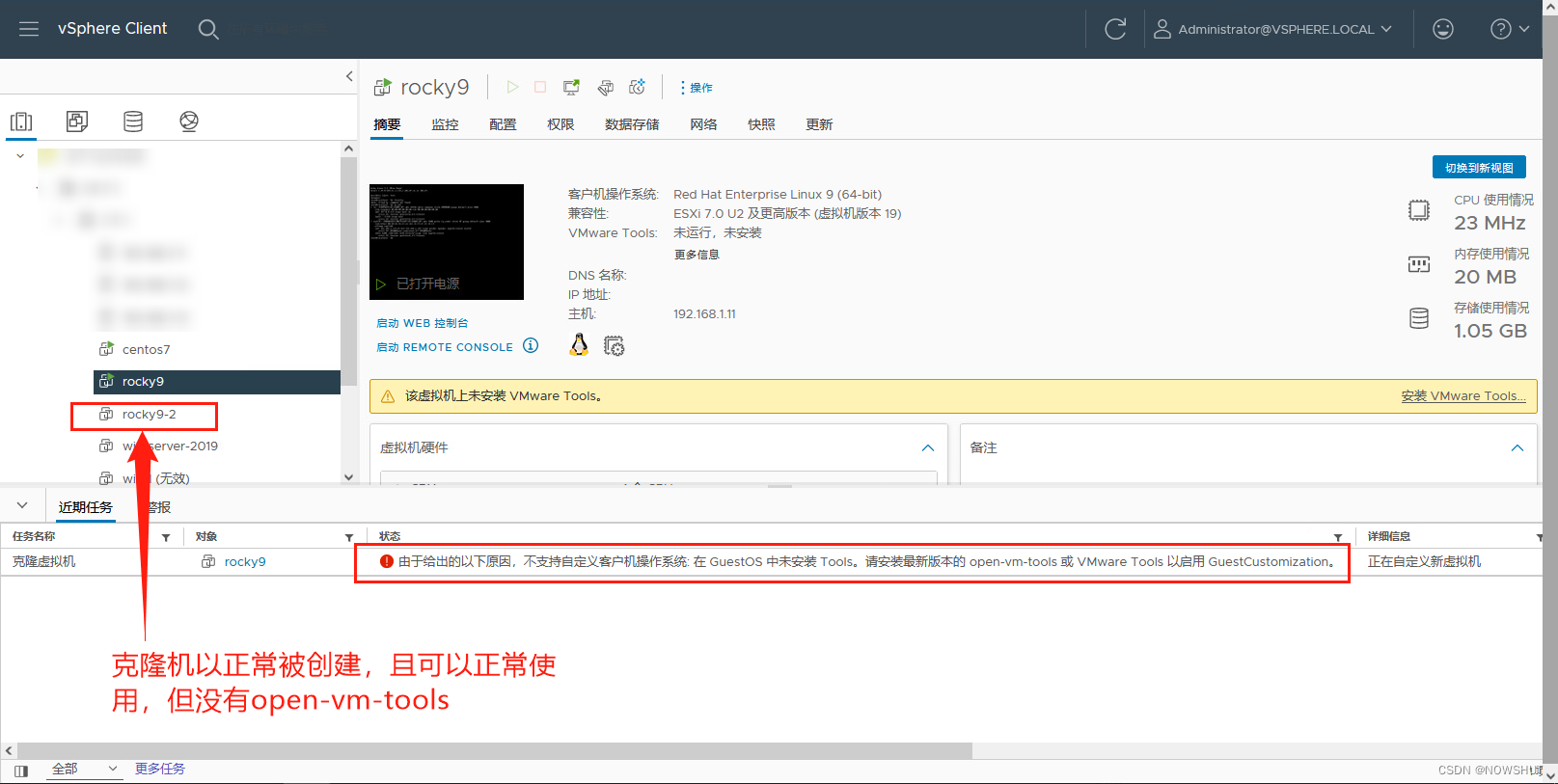Select the centos7 virtual machine

(146, 349)
